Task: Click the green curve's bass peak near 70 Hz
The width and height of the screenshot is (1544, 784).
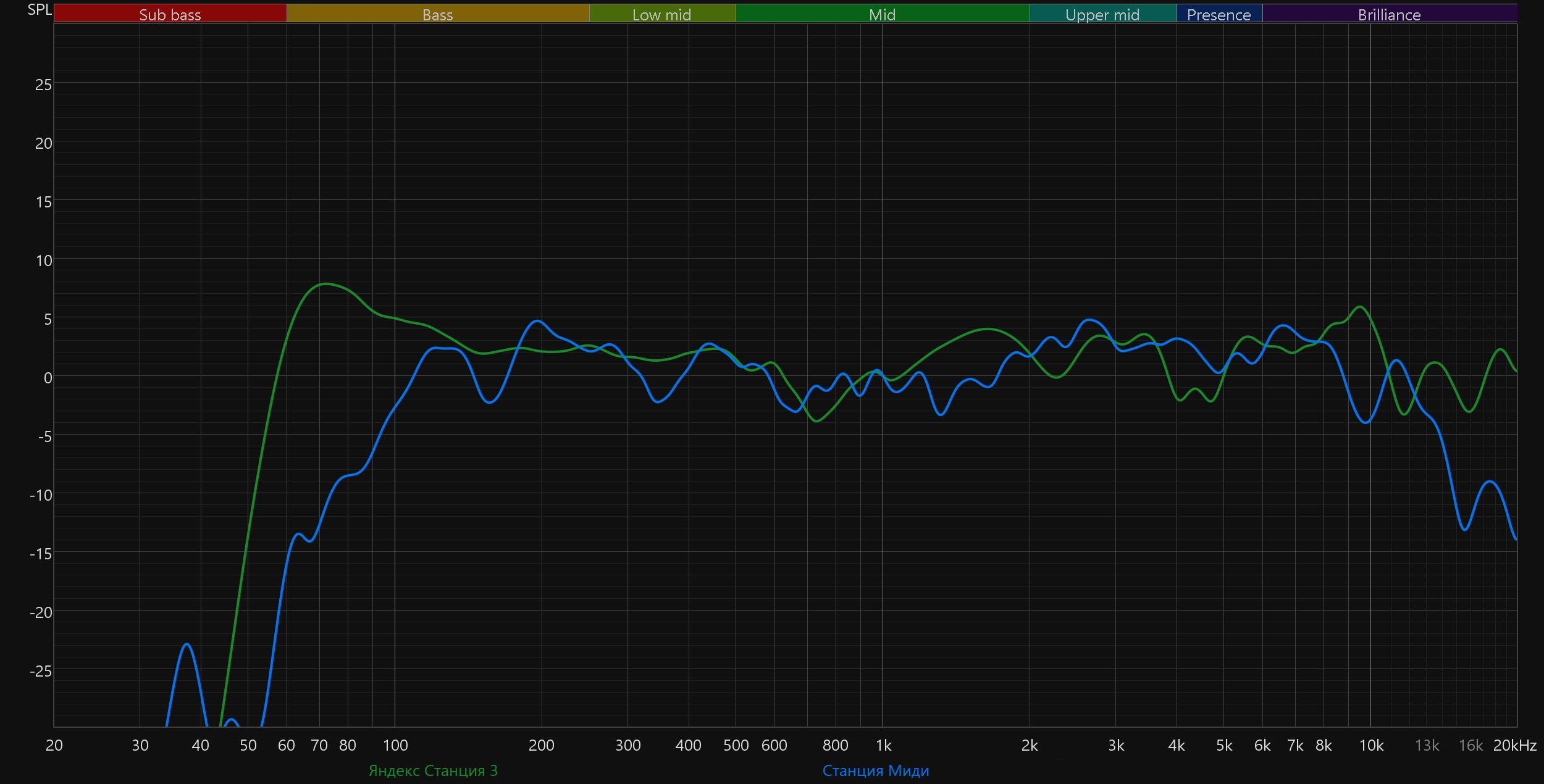Action: pyautogui.click(x=325, y=284)
